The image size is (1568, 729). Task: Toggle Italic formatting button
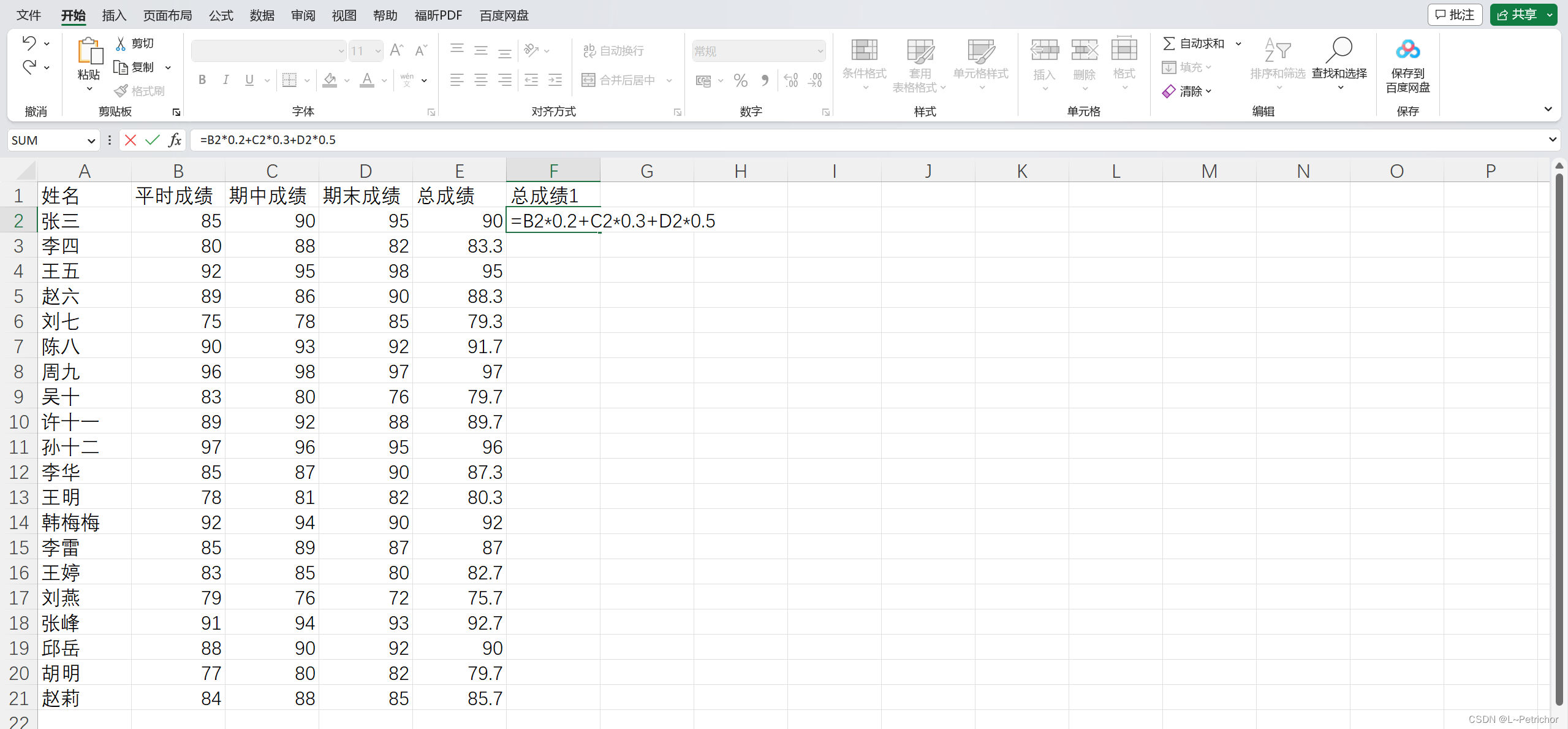point(226,80)
